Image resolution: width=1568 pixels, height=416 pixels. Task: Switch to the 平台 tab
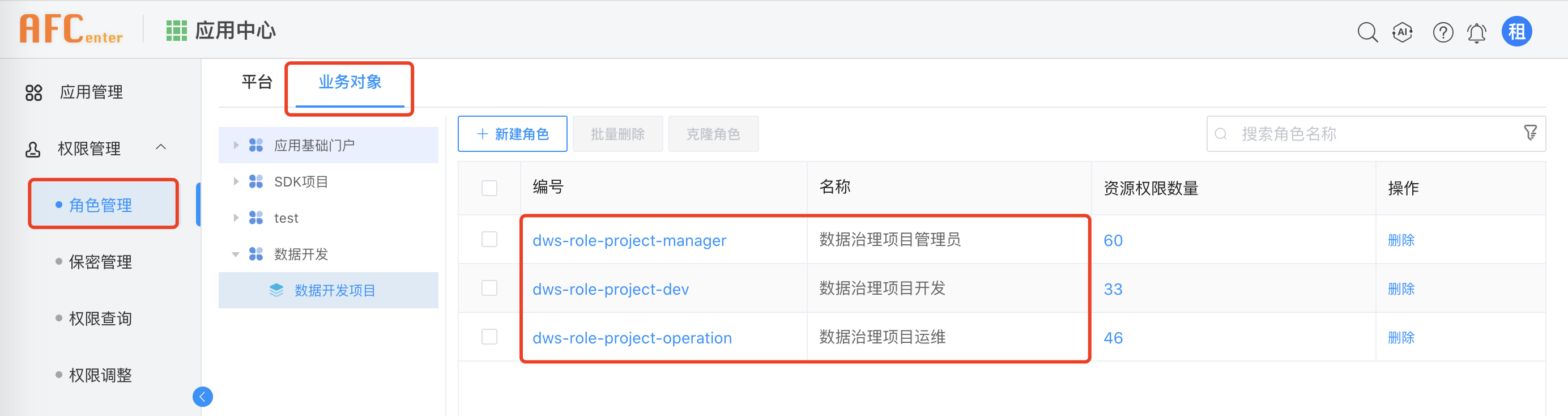pos(257,82)
